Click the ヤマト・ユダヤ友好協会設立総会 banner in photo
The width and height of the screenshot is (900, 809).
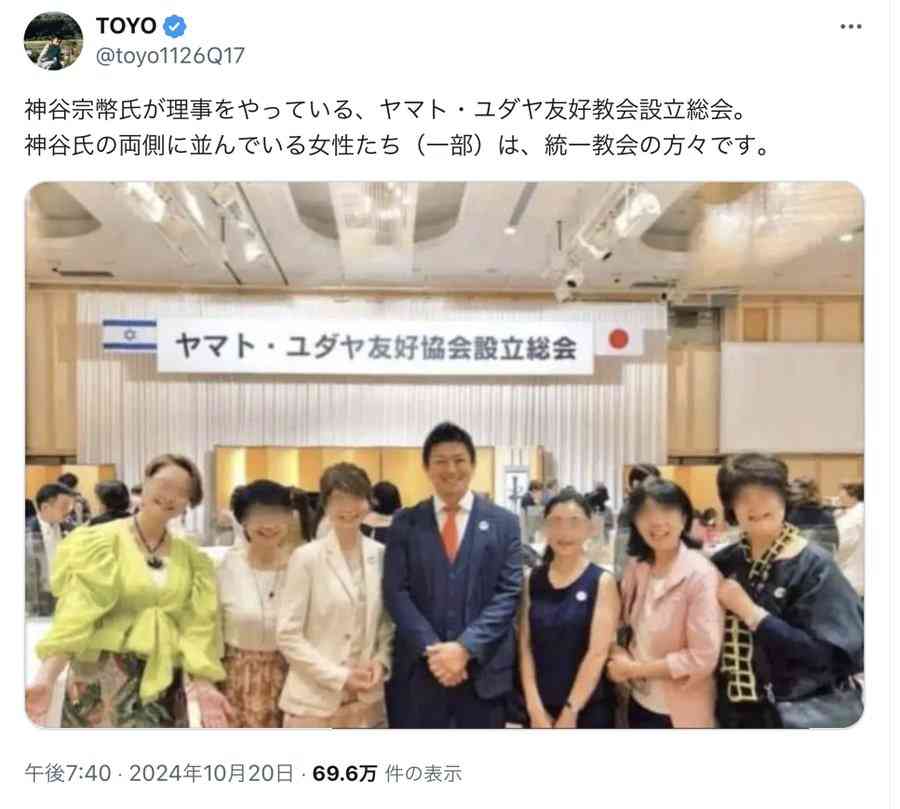click(375, 346)
